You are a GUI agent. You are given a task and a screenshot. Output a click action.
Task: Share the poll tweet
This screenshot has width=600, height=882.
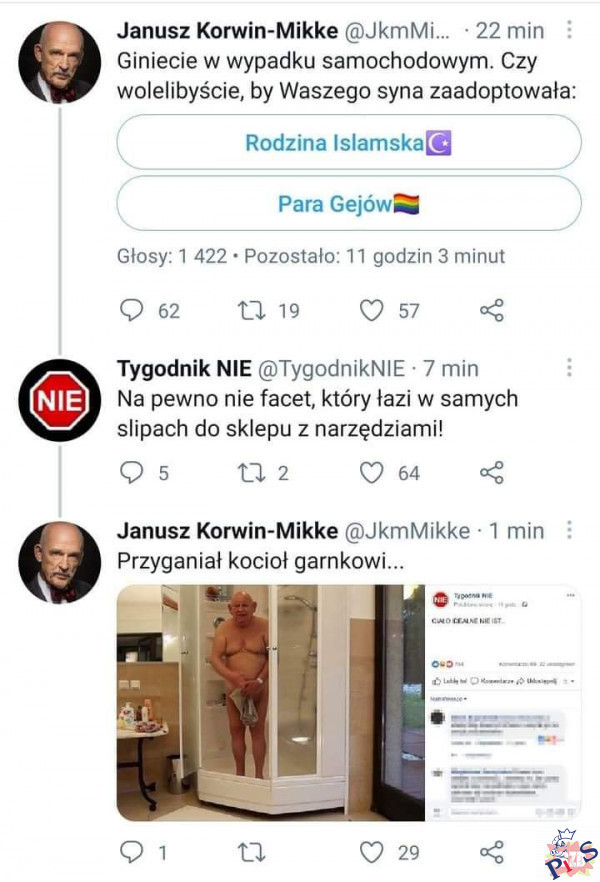tap(491, 311)
